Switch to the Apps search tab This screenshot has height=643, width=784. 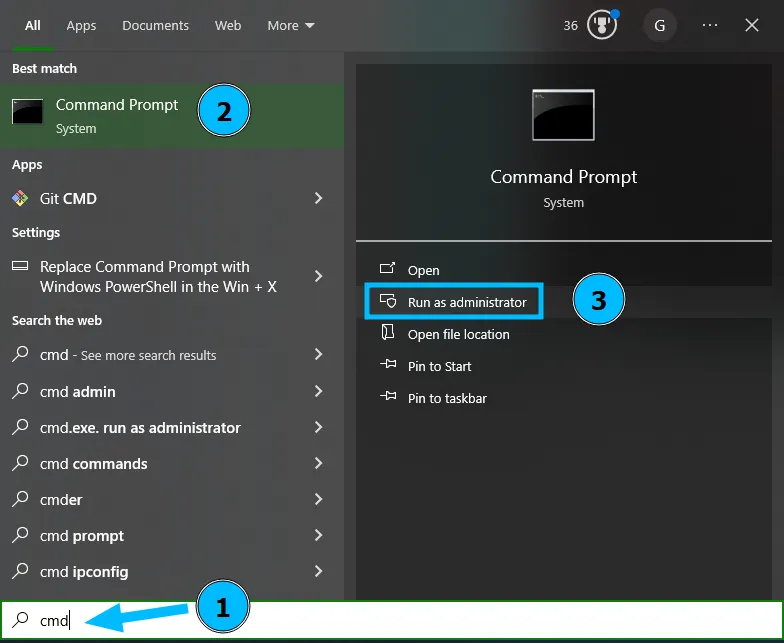tap(81, 26)
